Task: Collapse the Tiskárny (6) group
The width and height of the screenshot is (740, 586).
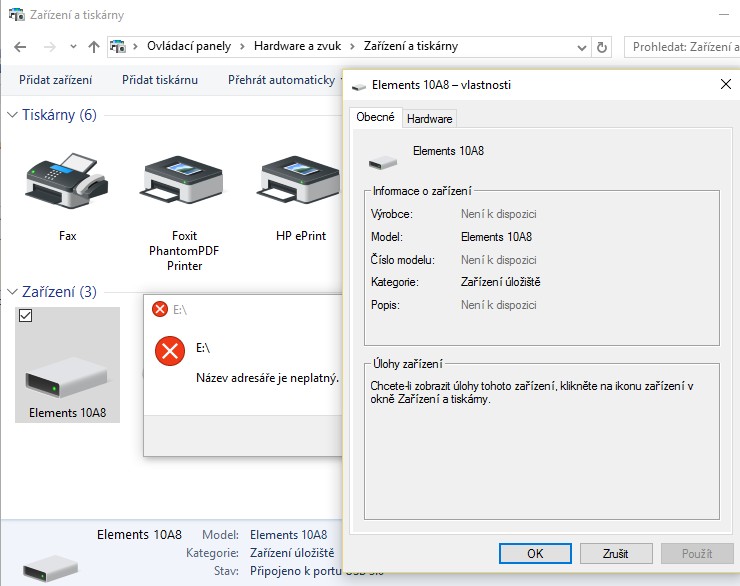Action: [x=12, y=115]
